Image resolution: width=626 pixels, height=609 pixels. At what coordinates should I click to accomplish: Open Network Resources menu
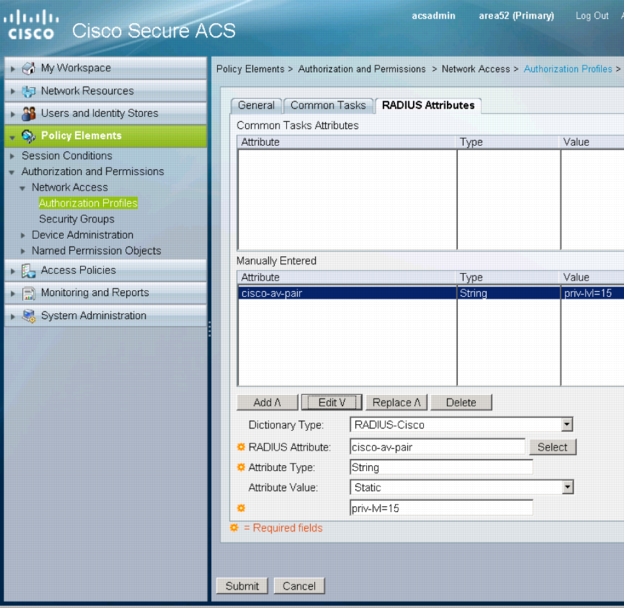tap(105, 91)
